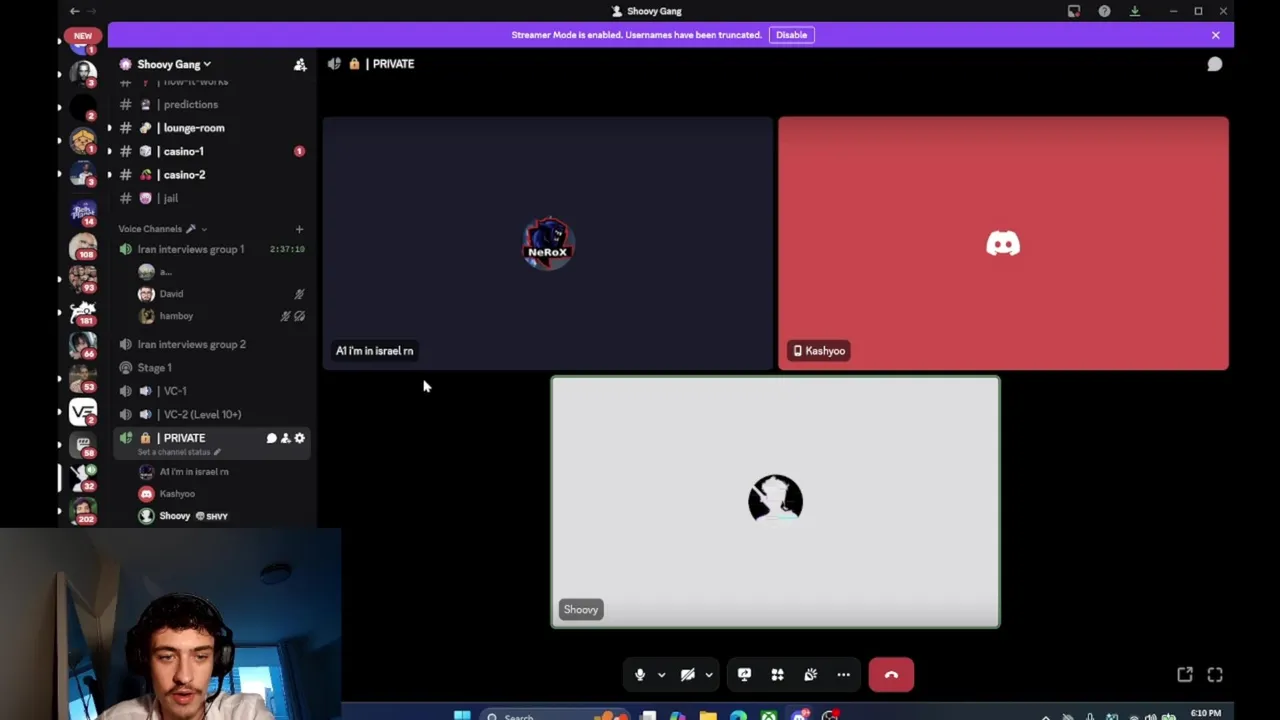Open the downloads icon in the title bar

click(1134, 11)
